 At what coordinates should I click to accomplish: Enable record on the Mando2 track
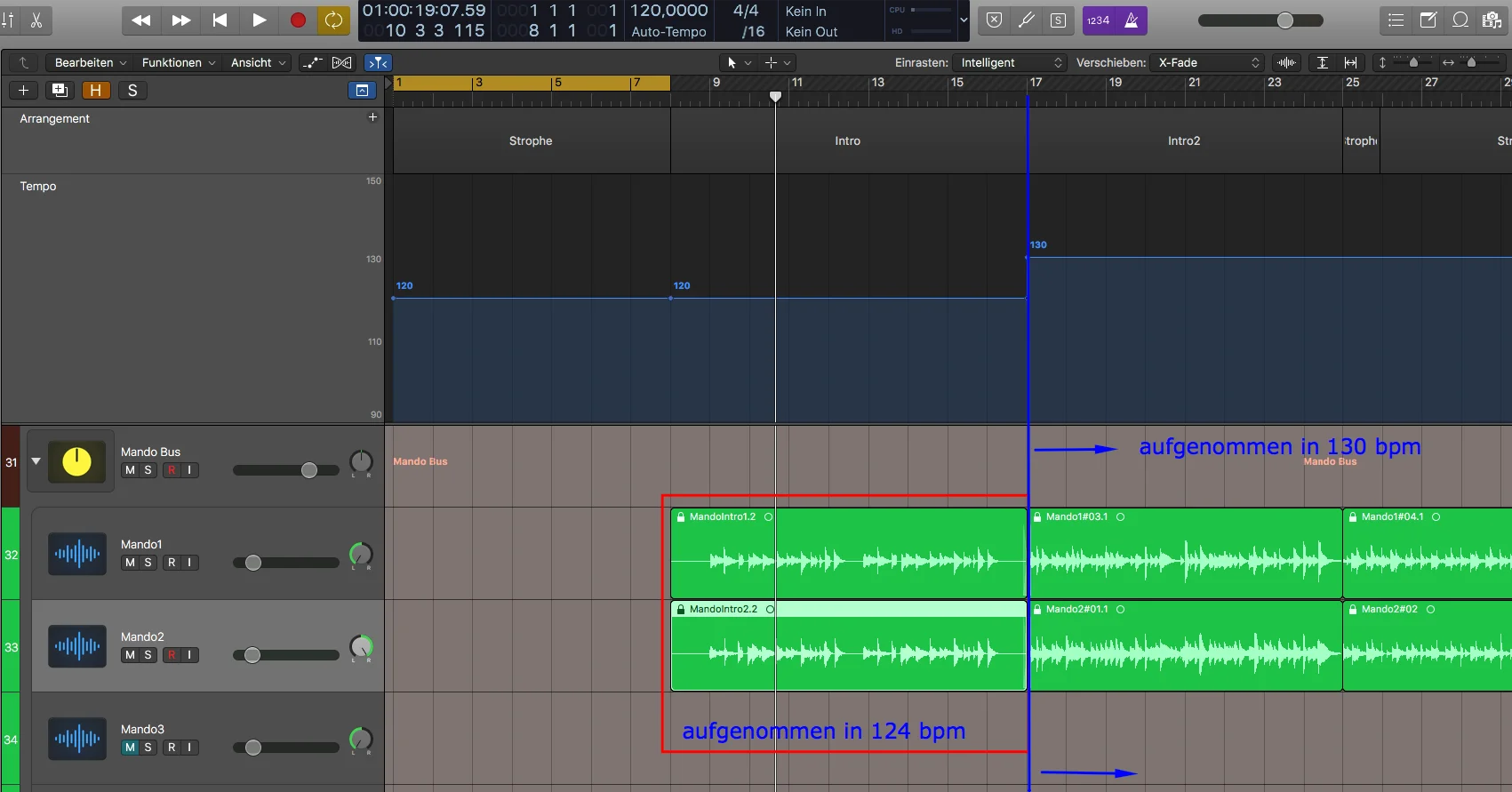click(172, 655)
